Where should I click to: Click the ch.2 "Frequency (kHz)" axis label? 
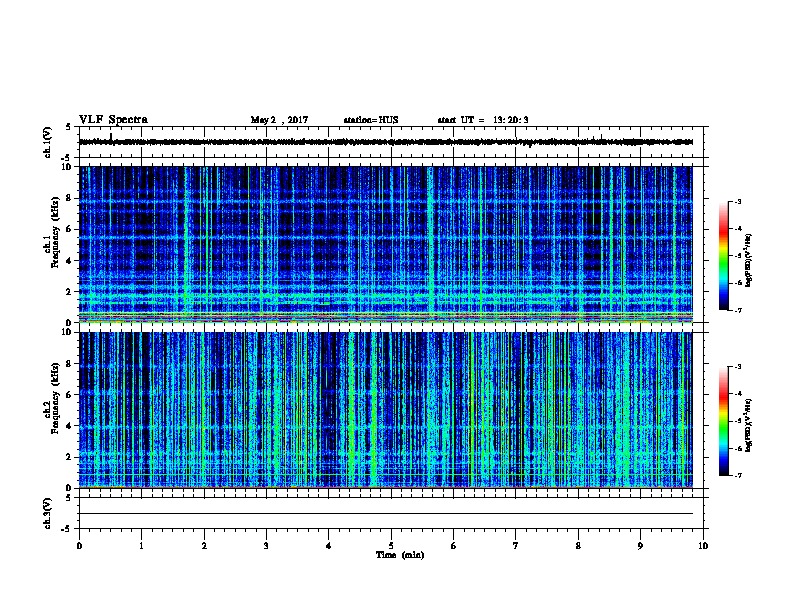(55, 398)
